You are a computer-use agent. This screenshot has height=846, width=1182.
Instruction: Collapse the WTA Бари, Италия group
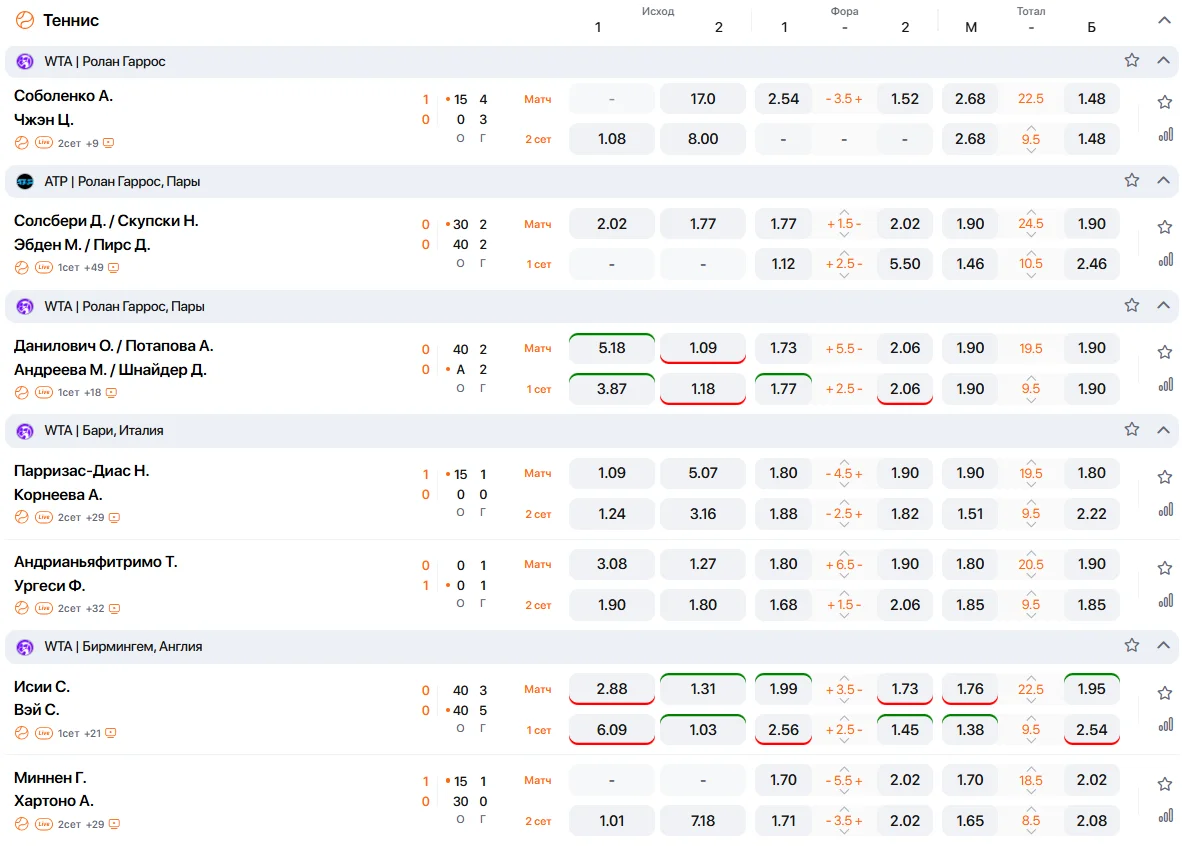(1163, 430)
